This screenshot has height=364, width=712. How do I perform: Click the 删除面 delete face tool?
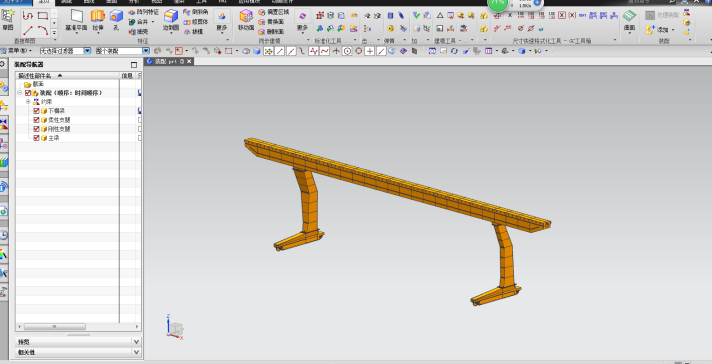(271, 32)
